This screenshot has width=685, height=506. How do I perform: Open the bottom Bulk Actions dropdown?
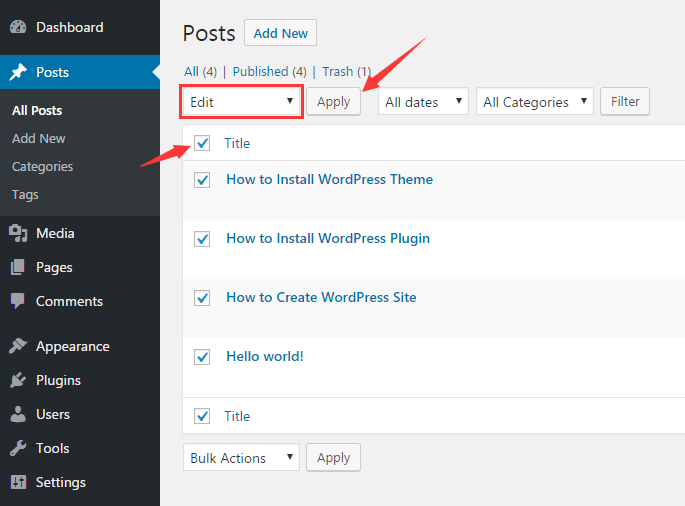click(241, 457)
